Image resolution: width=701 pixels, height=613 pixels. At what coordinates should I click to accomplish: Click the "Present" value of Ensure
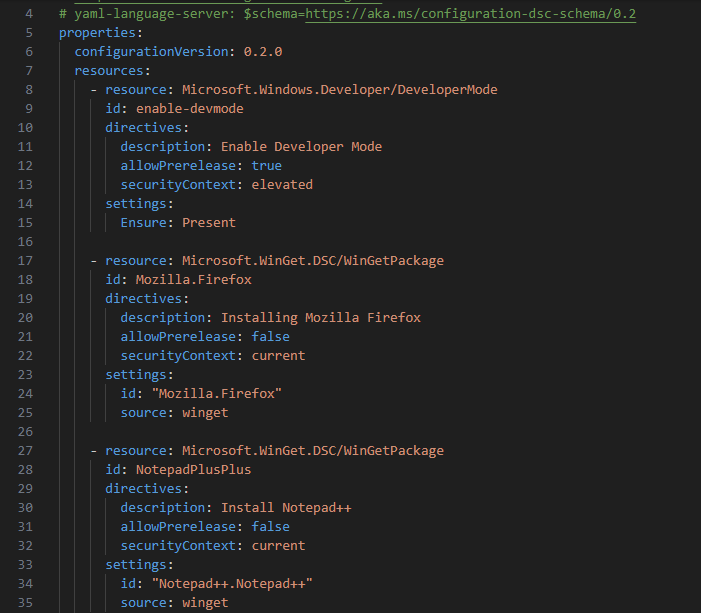click(209, 223)
